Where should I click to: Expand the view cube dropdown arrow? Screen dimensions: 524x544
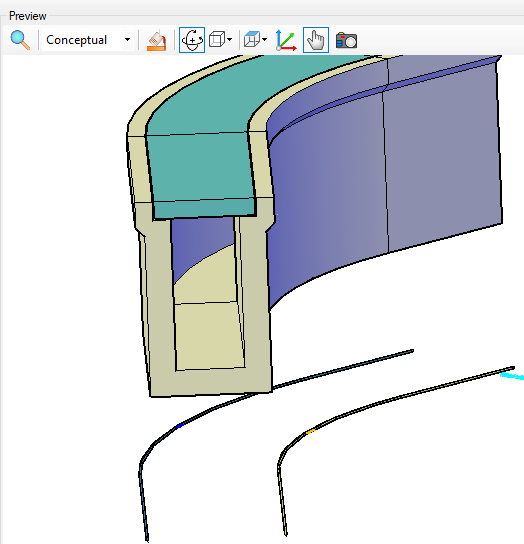coord(230,40)
